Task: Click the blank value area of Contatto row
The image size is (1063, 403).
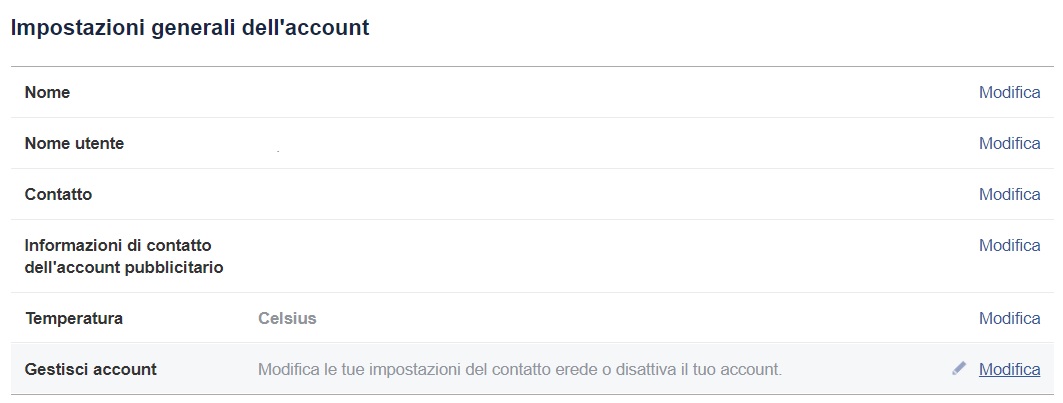Action: click(610, 194)
